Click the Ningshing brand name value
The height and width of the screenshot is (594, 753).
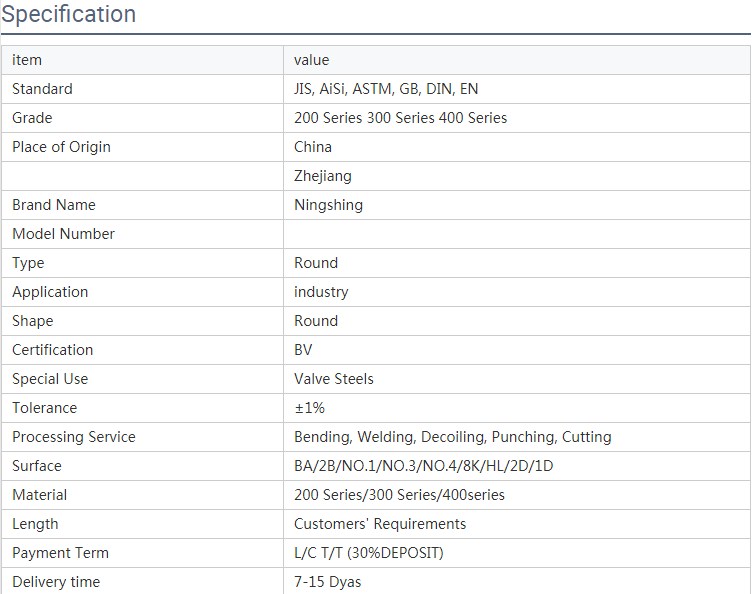pyautogui.click(x=328, y=205)
